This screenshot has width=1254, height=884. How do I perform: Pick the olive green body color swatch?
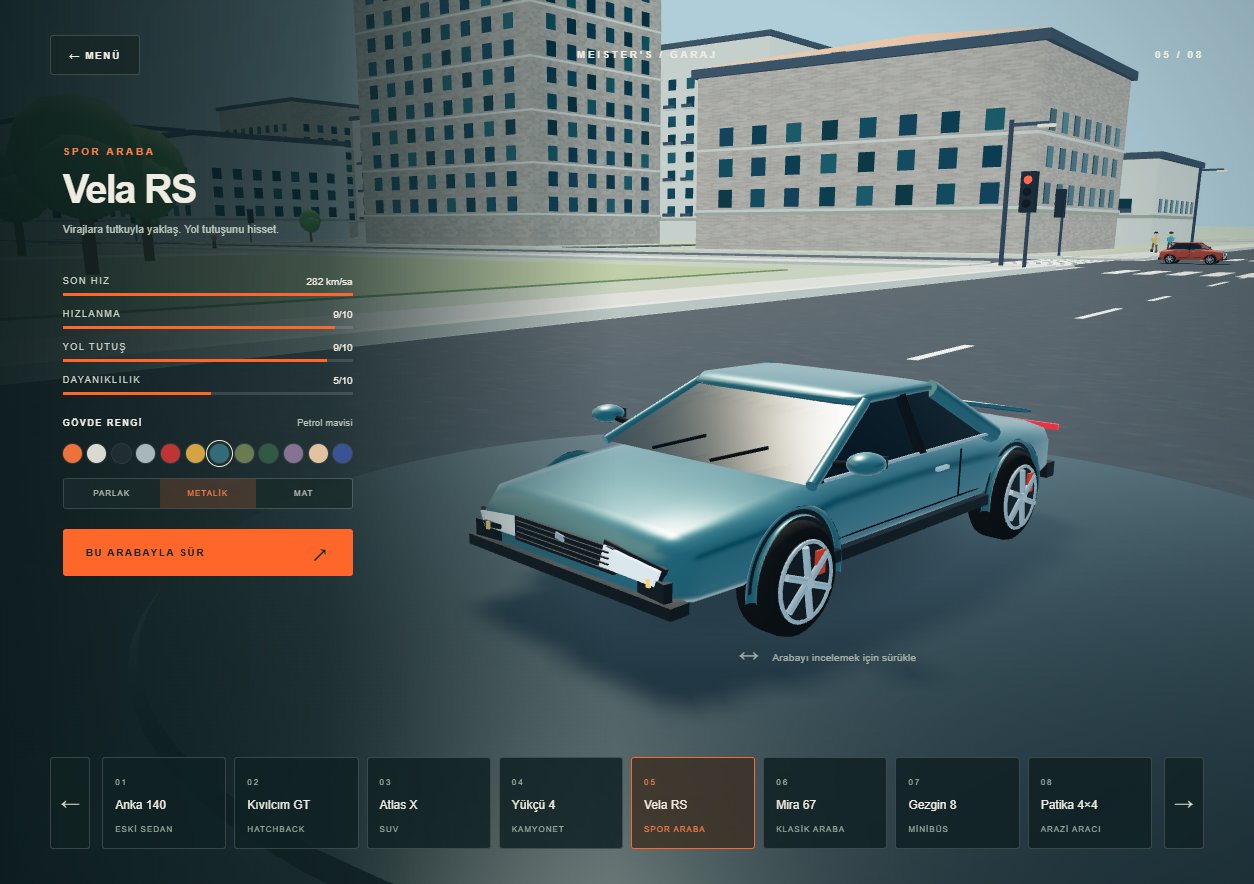click(x=244, y=454)
